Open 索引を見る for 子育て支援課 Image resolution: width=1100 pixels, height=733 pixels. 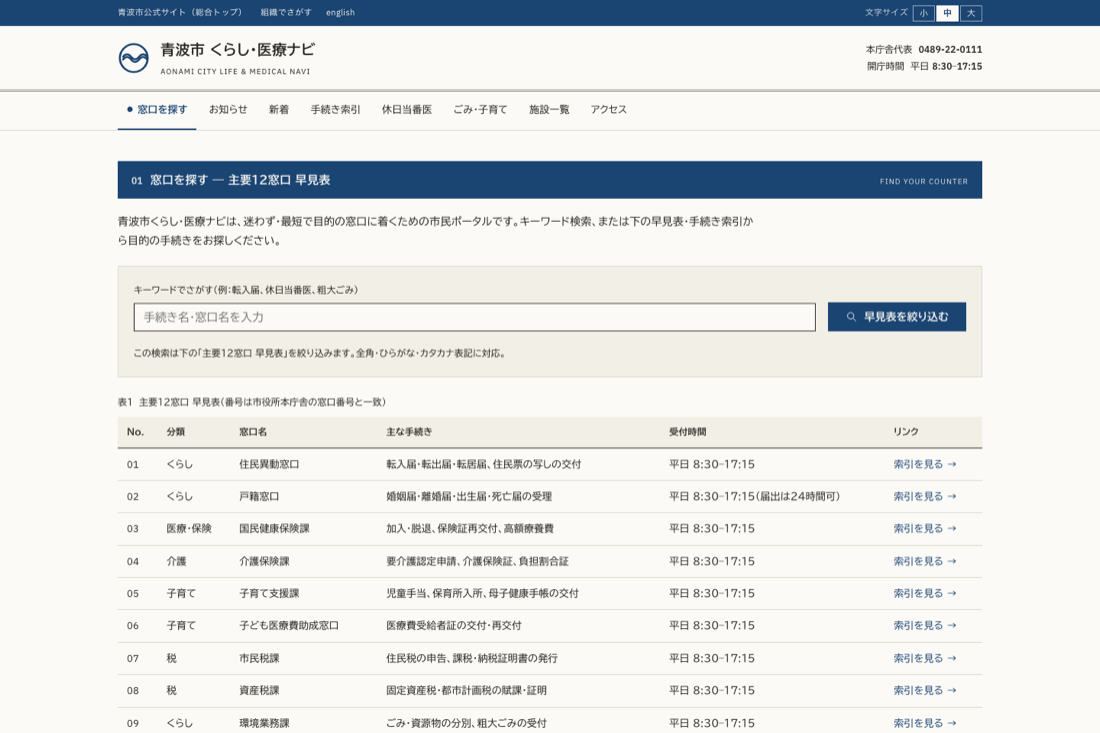pos(925,593)
